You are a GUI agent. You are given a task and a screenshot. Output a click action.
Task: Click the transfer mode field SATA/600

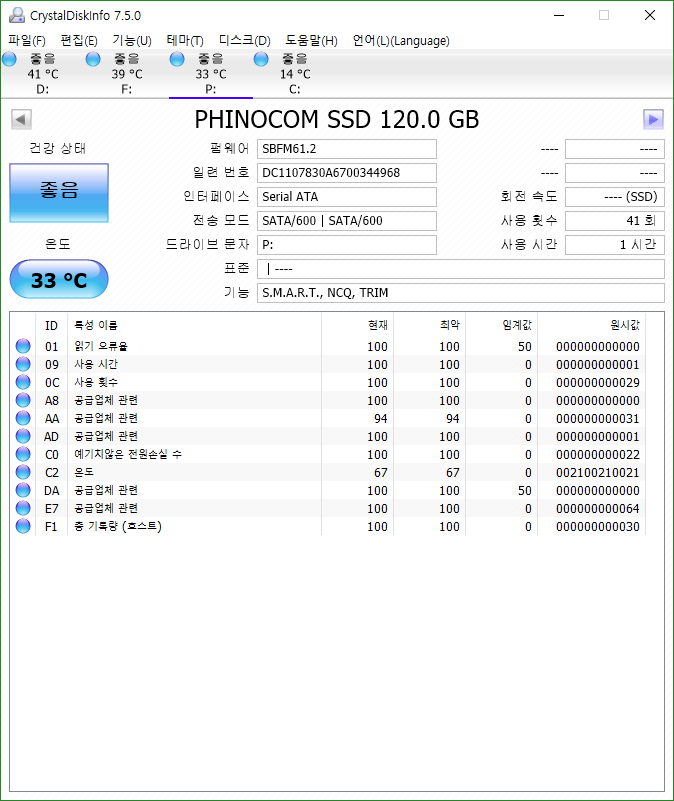[346, 221]
